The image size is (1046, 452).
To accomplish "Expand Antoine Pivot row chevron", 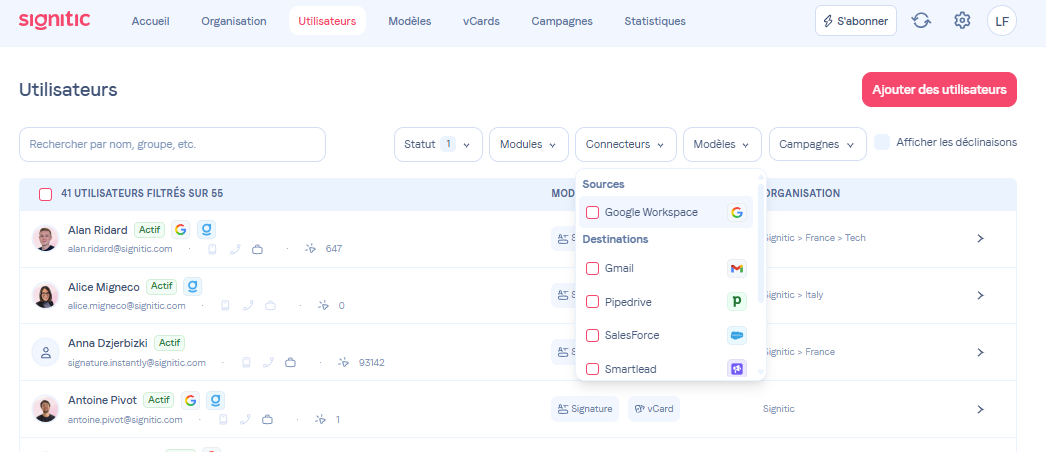I will click(x=980, y=409).
